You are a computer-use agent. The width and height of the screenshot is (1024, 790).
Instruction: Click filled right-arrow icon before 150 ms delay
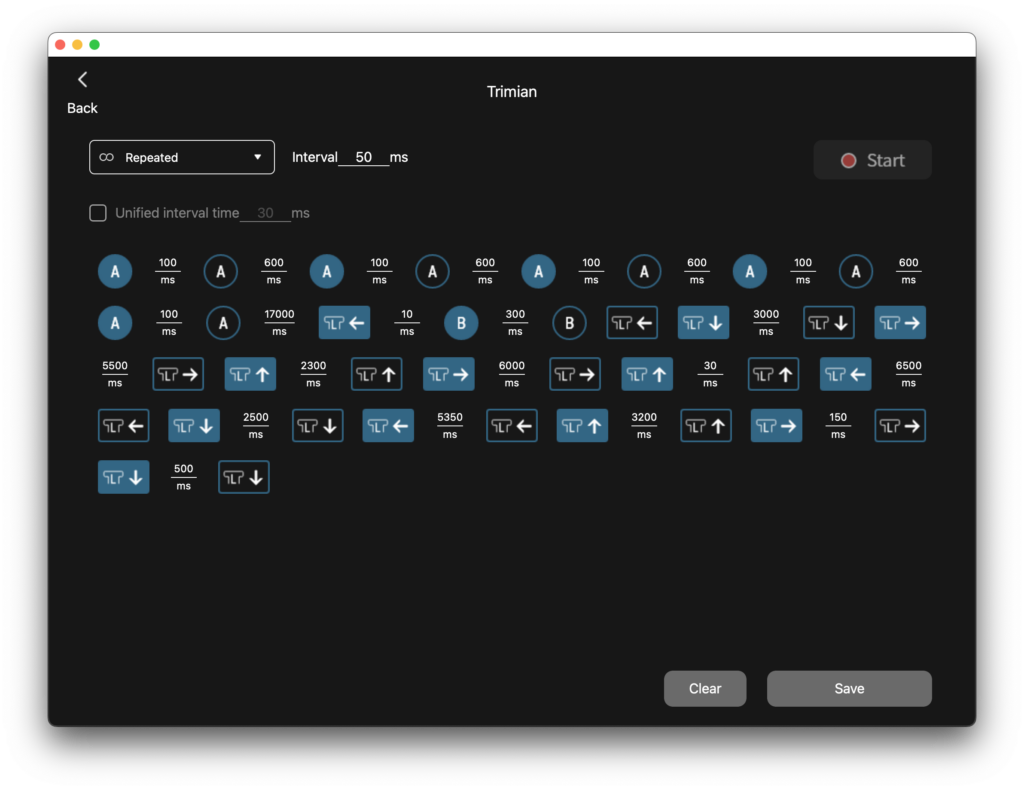[x=776, y=425]
